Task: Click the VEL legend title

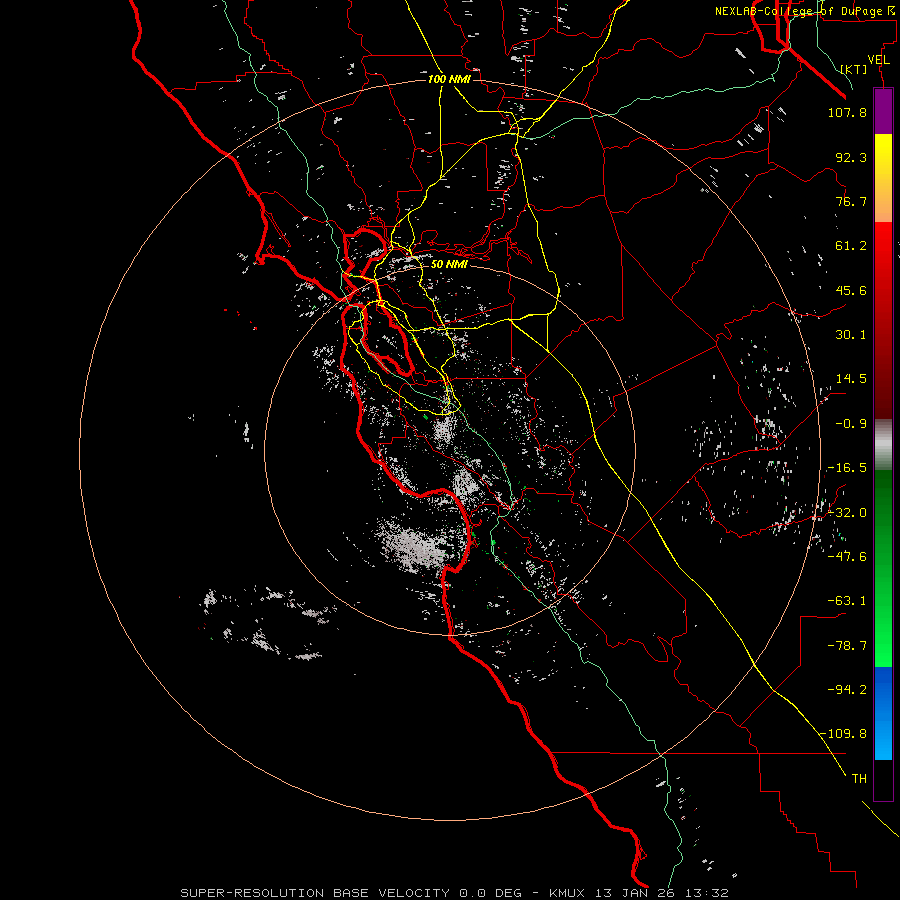Action: [878, 60]
